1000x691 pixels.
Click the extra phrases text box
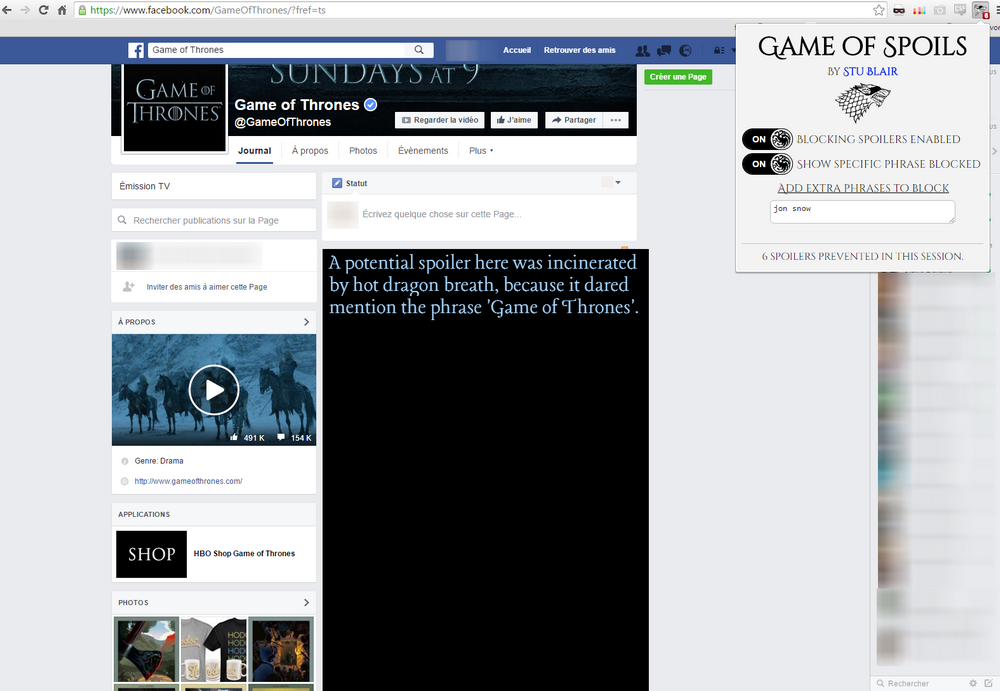click(x=862, y=212)
